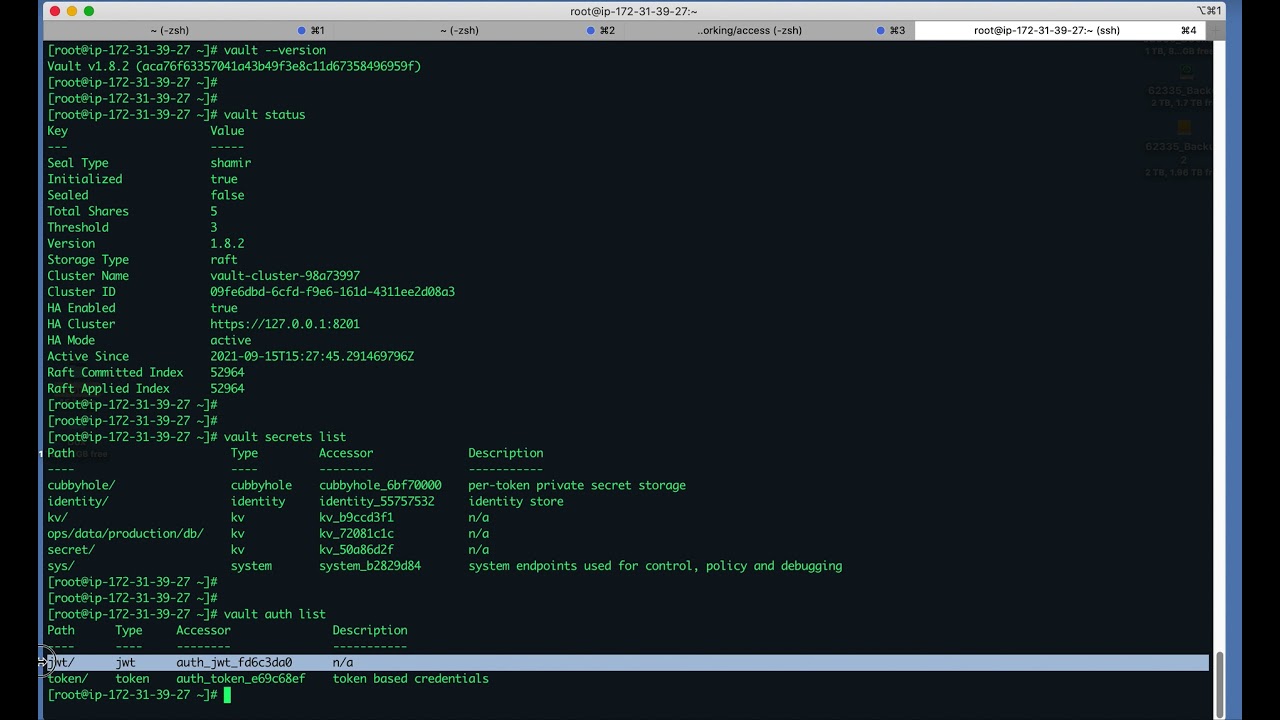Viewport: 1280px width, 720px height.
Task: Click the 'sys/' path entry
Action: click(x=61, y=566)
